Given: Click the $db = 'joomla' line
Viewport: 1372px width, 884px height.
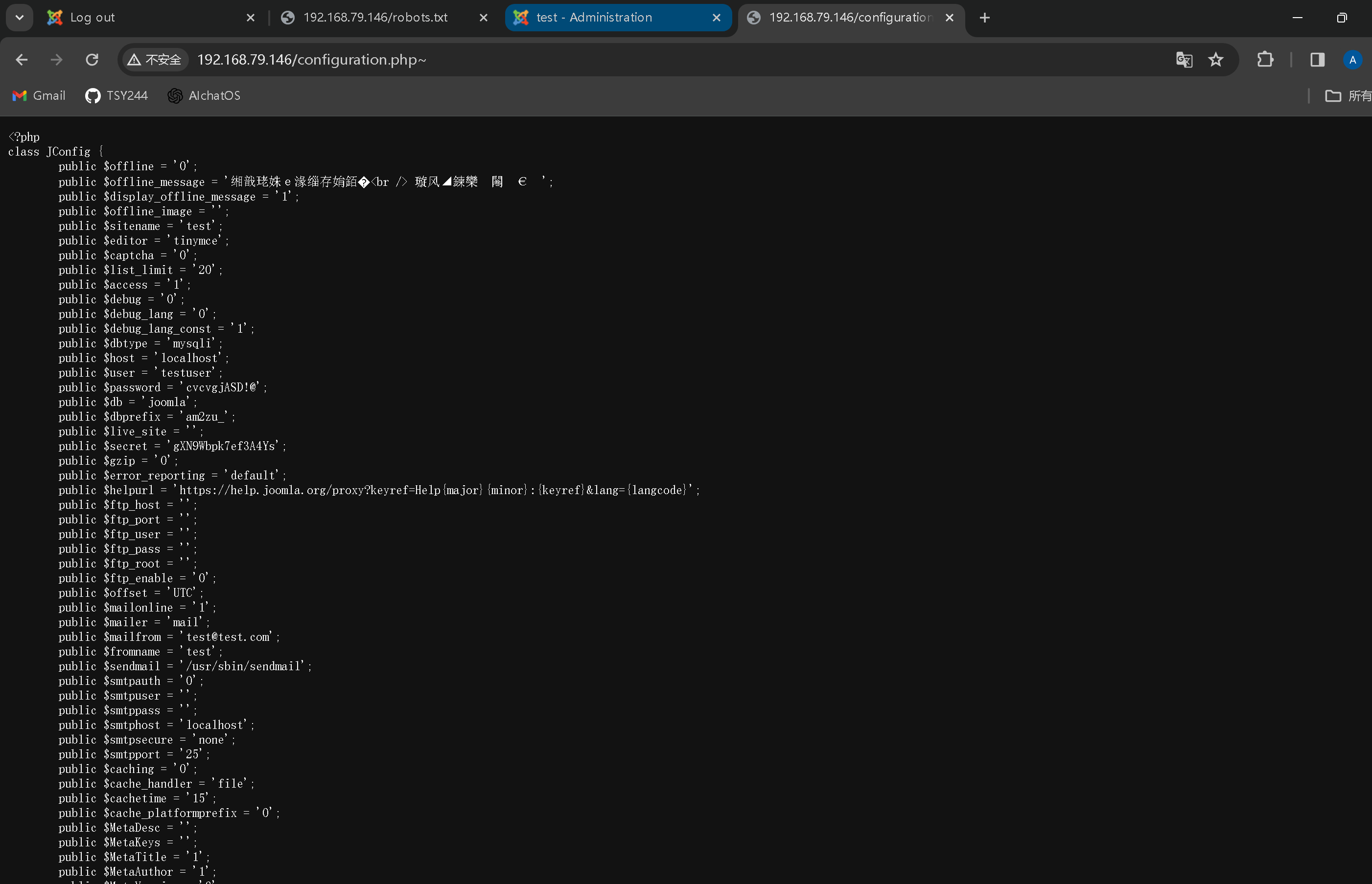Looking at the screenshot, I should pyautogui.click(x=127, y=403).
